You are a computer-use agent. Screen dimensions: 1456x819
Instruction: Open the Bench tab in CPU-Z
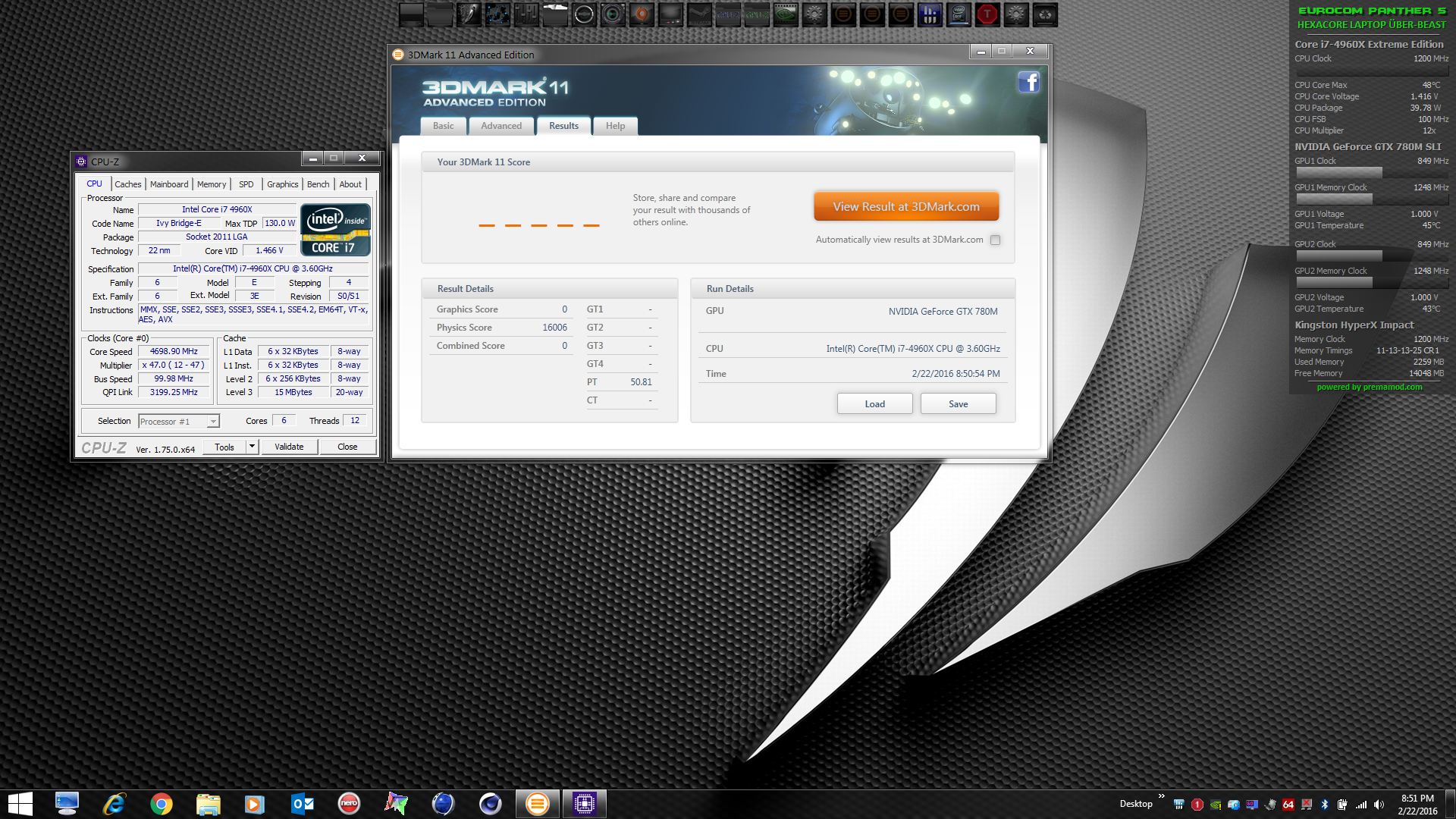click(x=318, y=184)
